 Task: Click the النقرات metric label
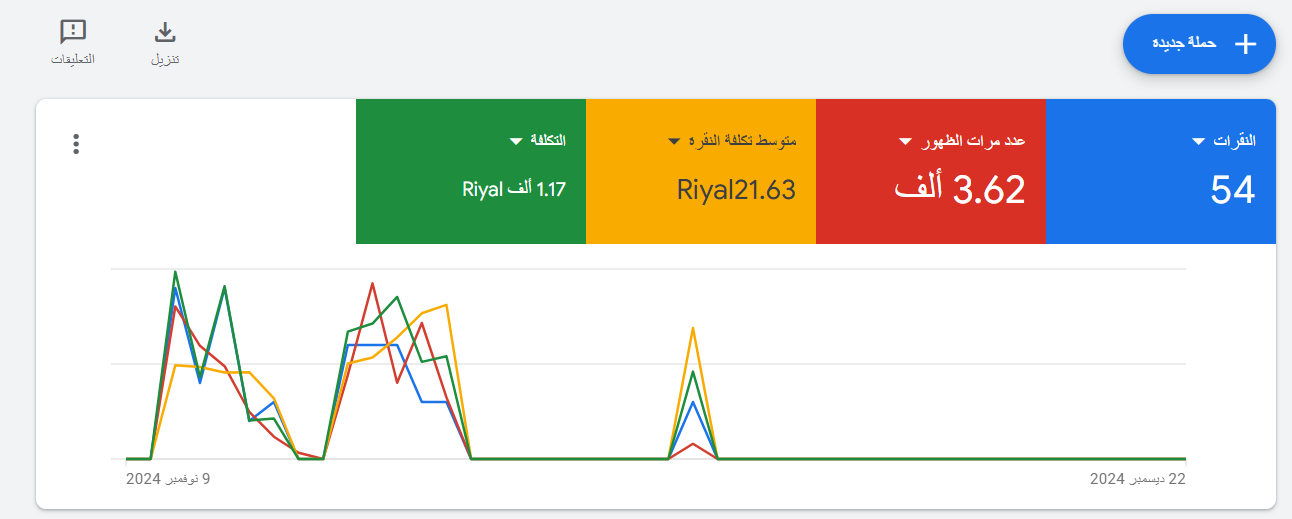(1234, 141)
